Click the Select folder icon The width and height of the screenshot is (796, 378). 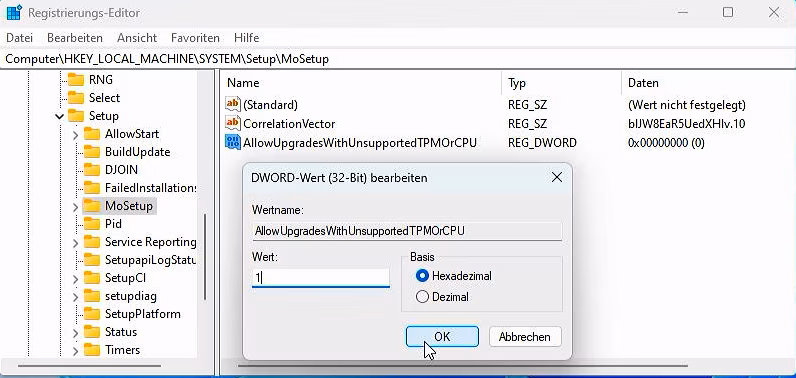[x=76, y=97]
